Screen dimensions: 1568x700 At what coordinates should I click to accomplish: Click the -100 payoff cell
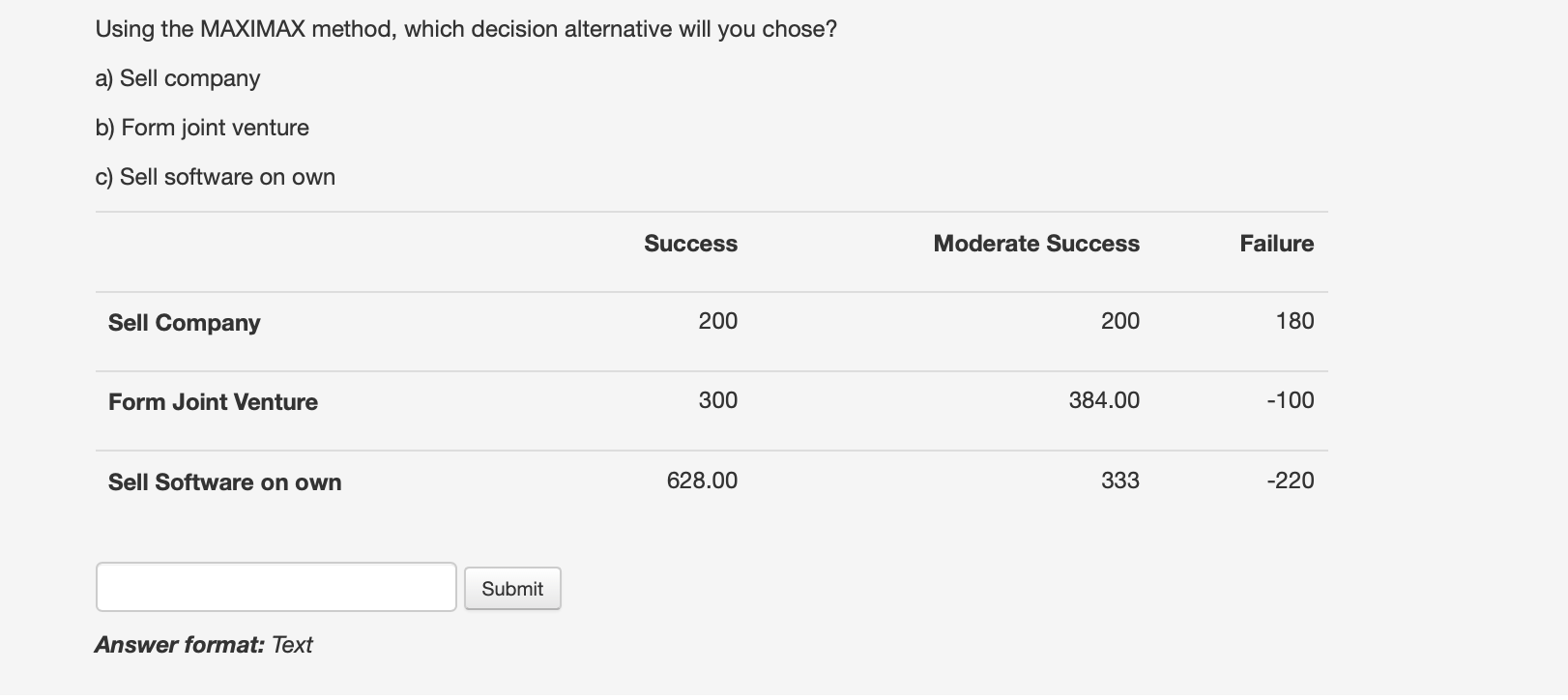1290,400
